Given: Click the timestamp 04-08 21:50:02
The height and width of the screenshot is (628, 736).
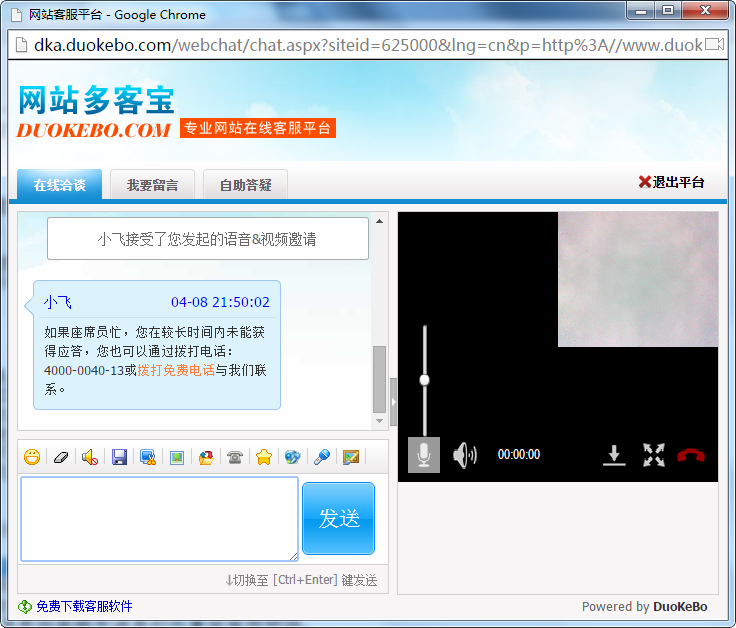Looking at the screenshot, I should [220, 302].
